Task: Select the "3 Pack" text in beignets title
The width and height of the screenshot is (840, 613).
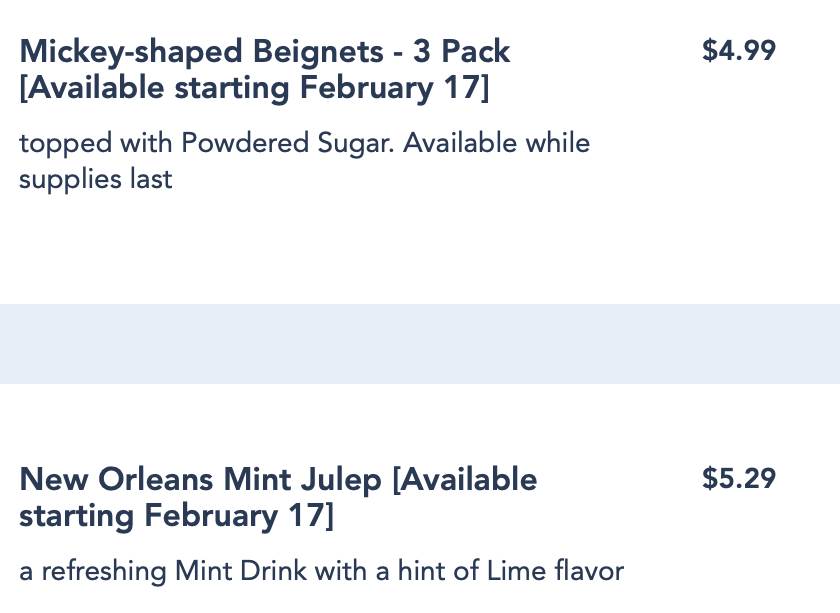Action: 461,51
